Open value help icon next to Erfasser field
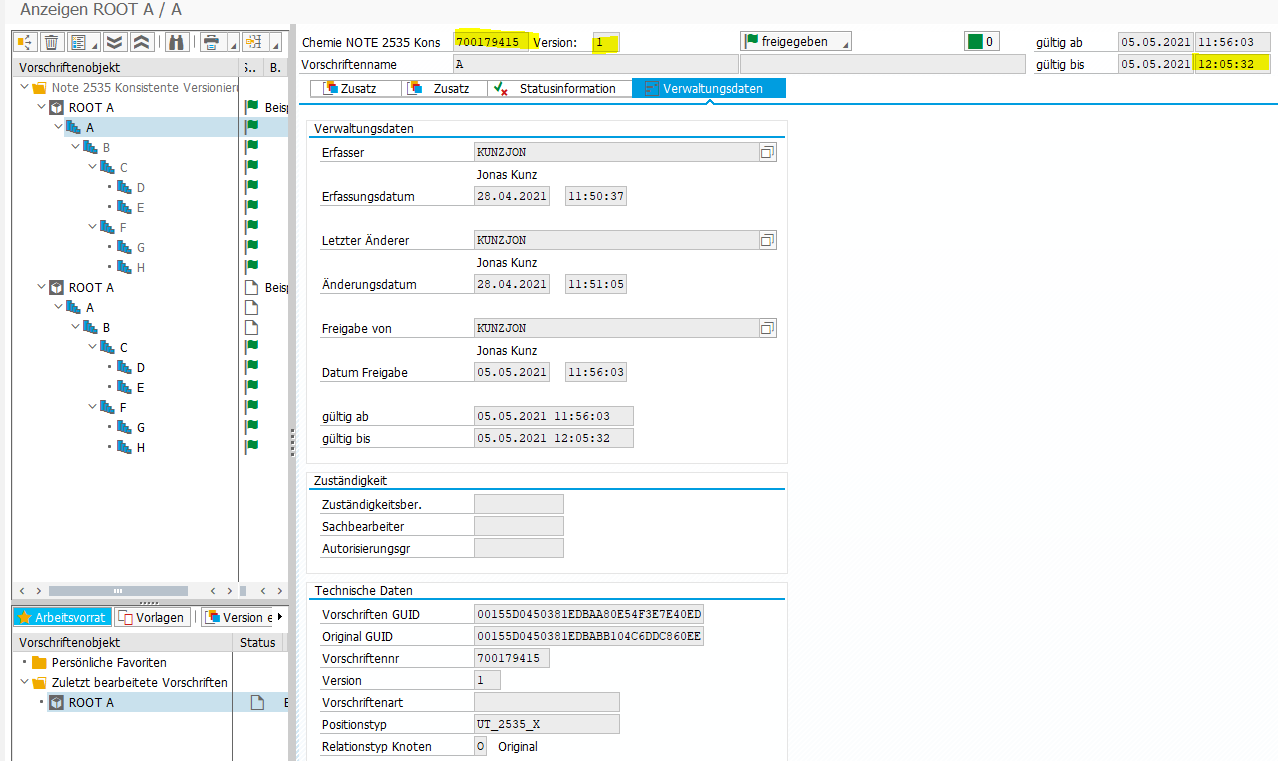This screenshot has height=761, width=1278. click(x=767, y=152)
